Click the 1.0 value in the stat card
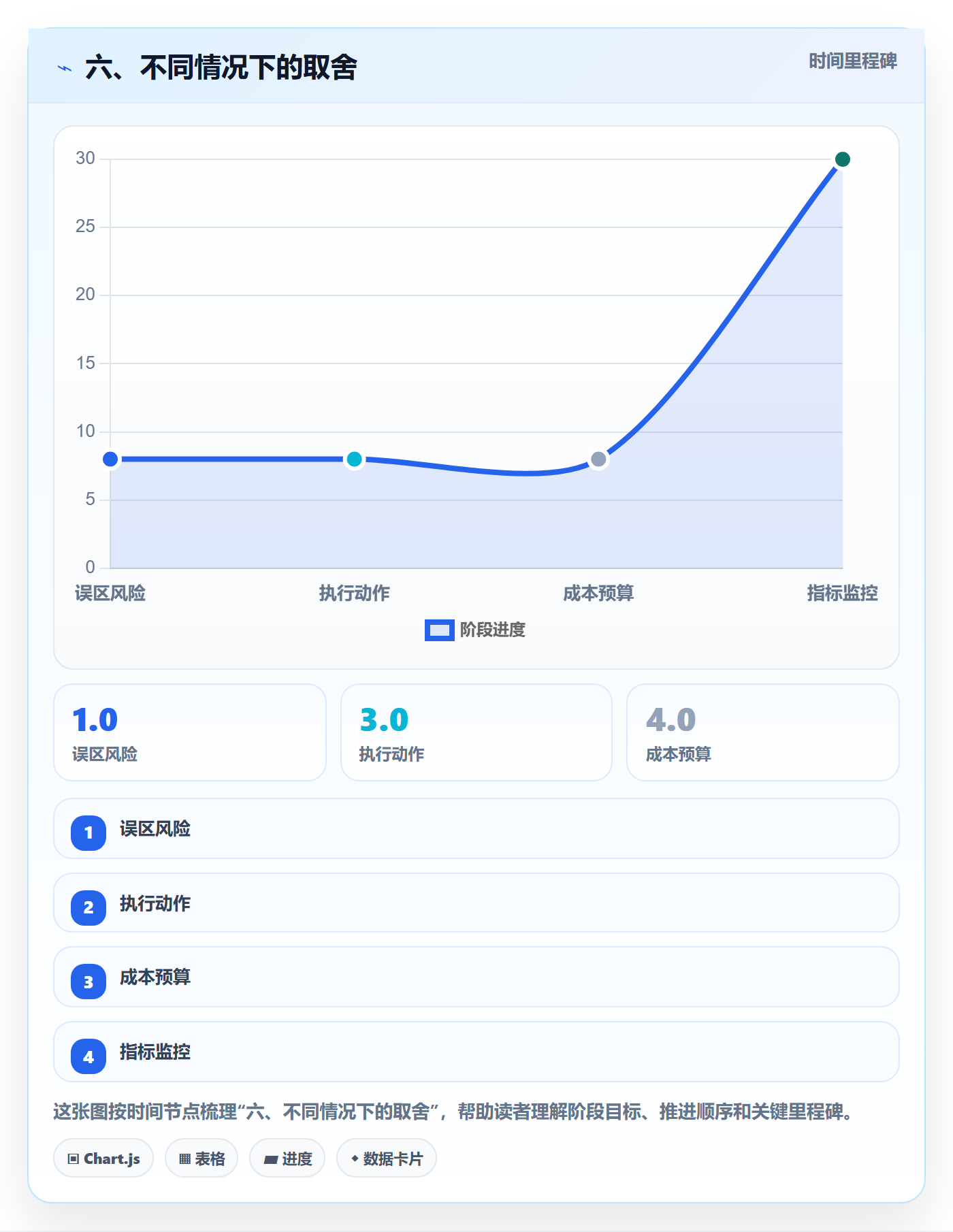 click(95, 719)
